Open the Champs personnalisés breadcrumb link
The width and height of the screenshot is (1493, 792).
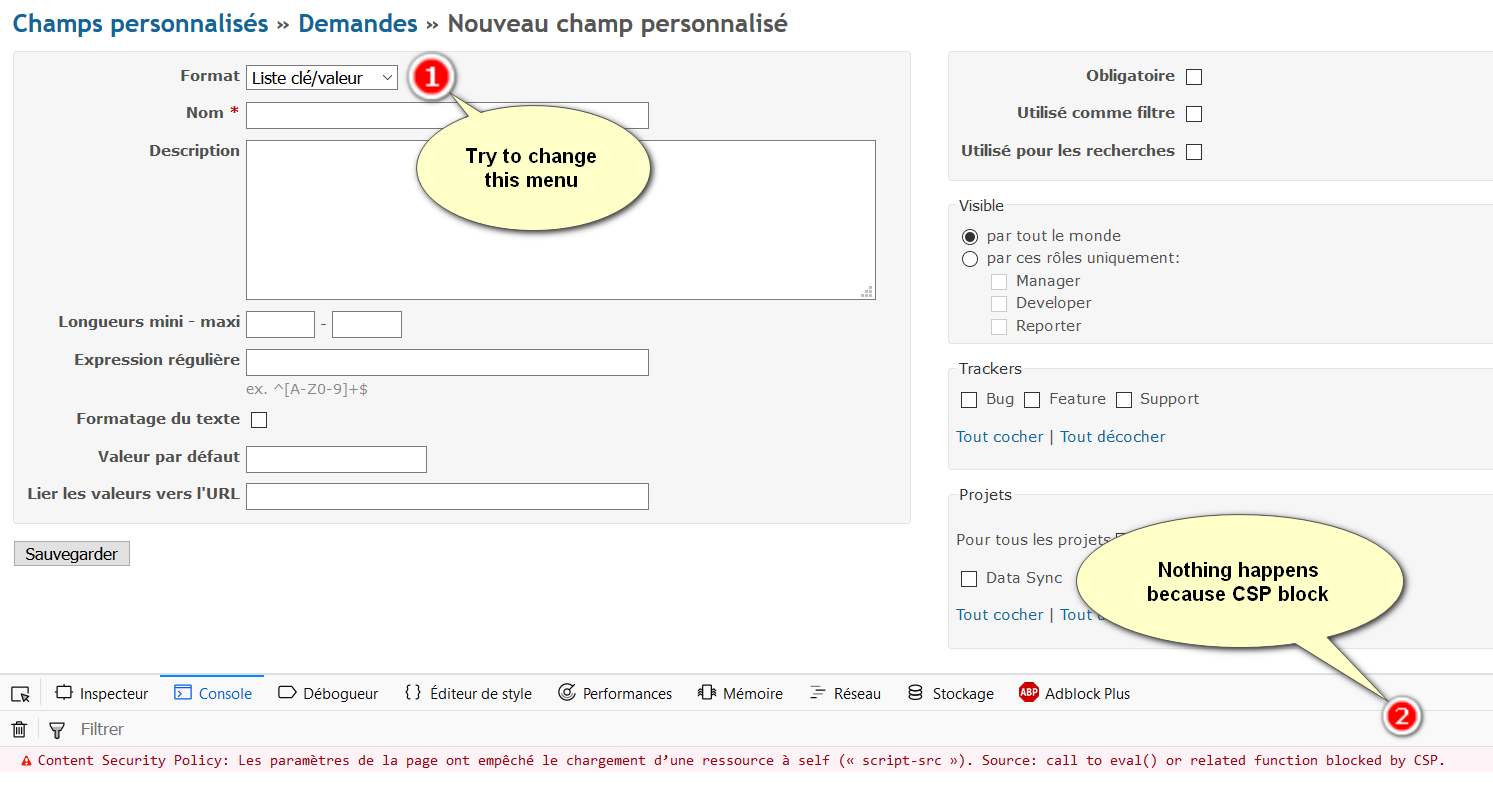(x=140, y=23)
